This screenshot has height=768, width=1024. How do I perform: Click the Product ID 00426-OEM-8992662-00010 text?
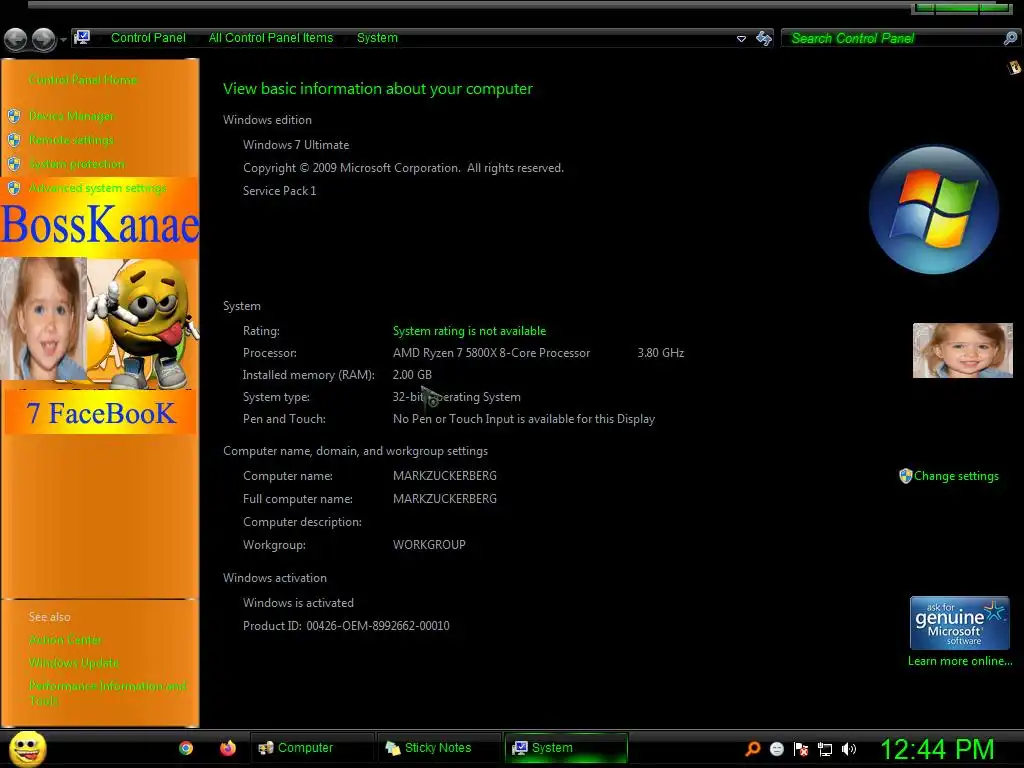[346, 626]
